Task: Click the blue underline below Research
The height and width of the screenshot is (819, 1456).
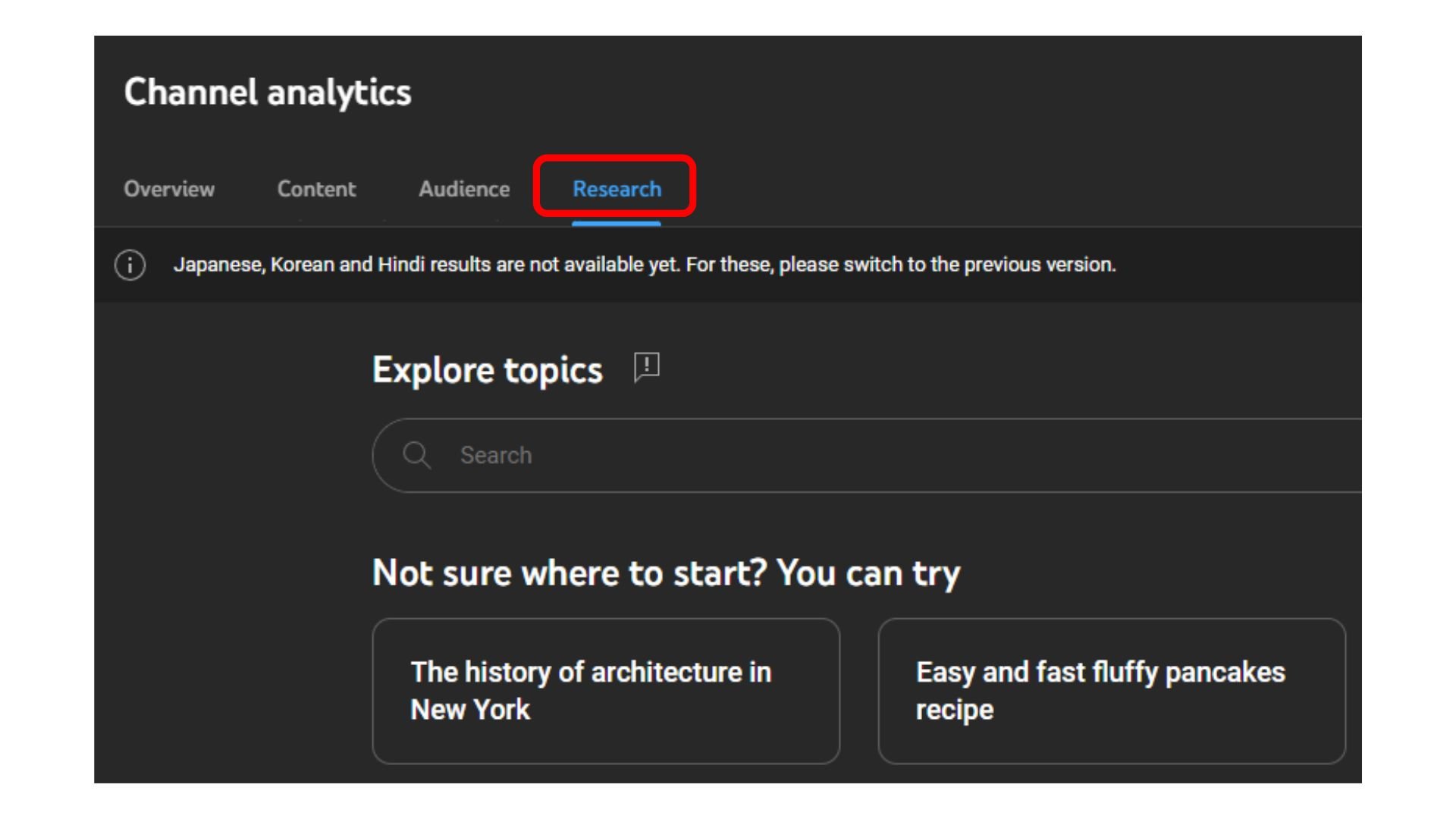Action: click(616, 222)
